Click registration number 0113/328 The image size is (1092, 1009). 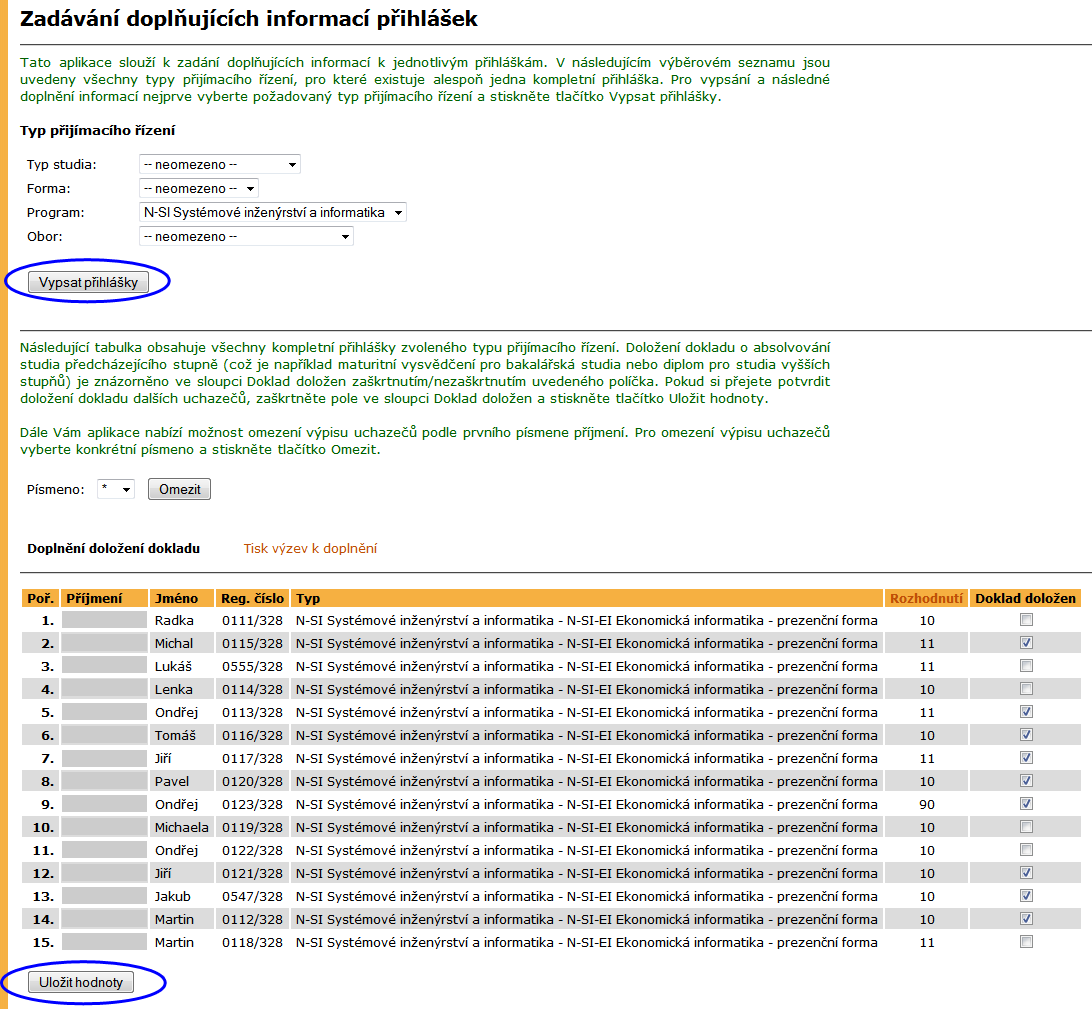tap(252, 712)
